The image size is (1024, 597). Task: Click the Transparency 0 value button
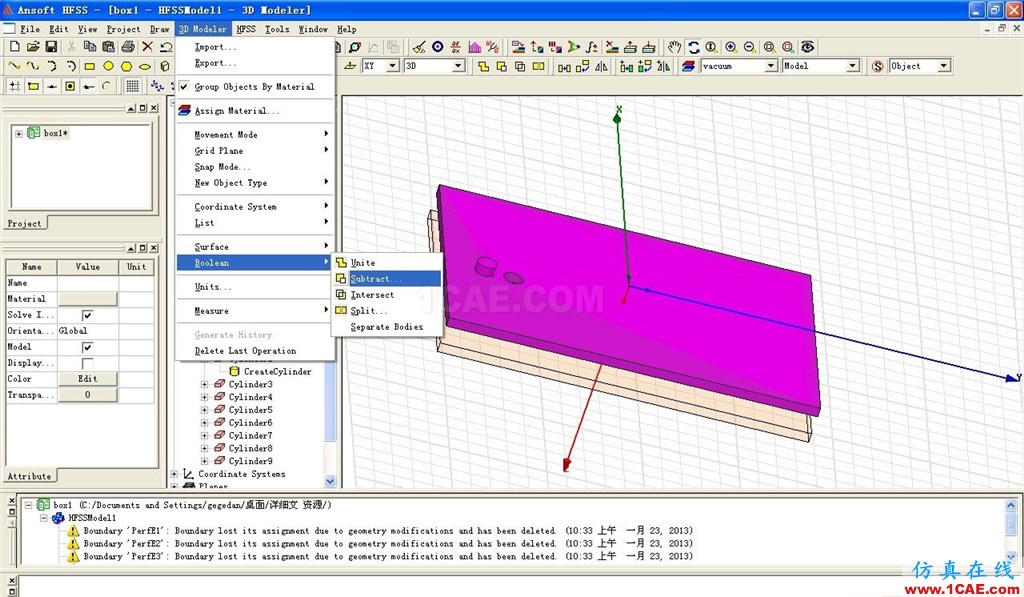coord(88,395)
